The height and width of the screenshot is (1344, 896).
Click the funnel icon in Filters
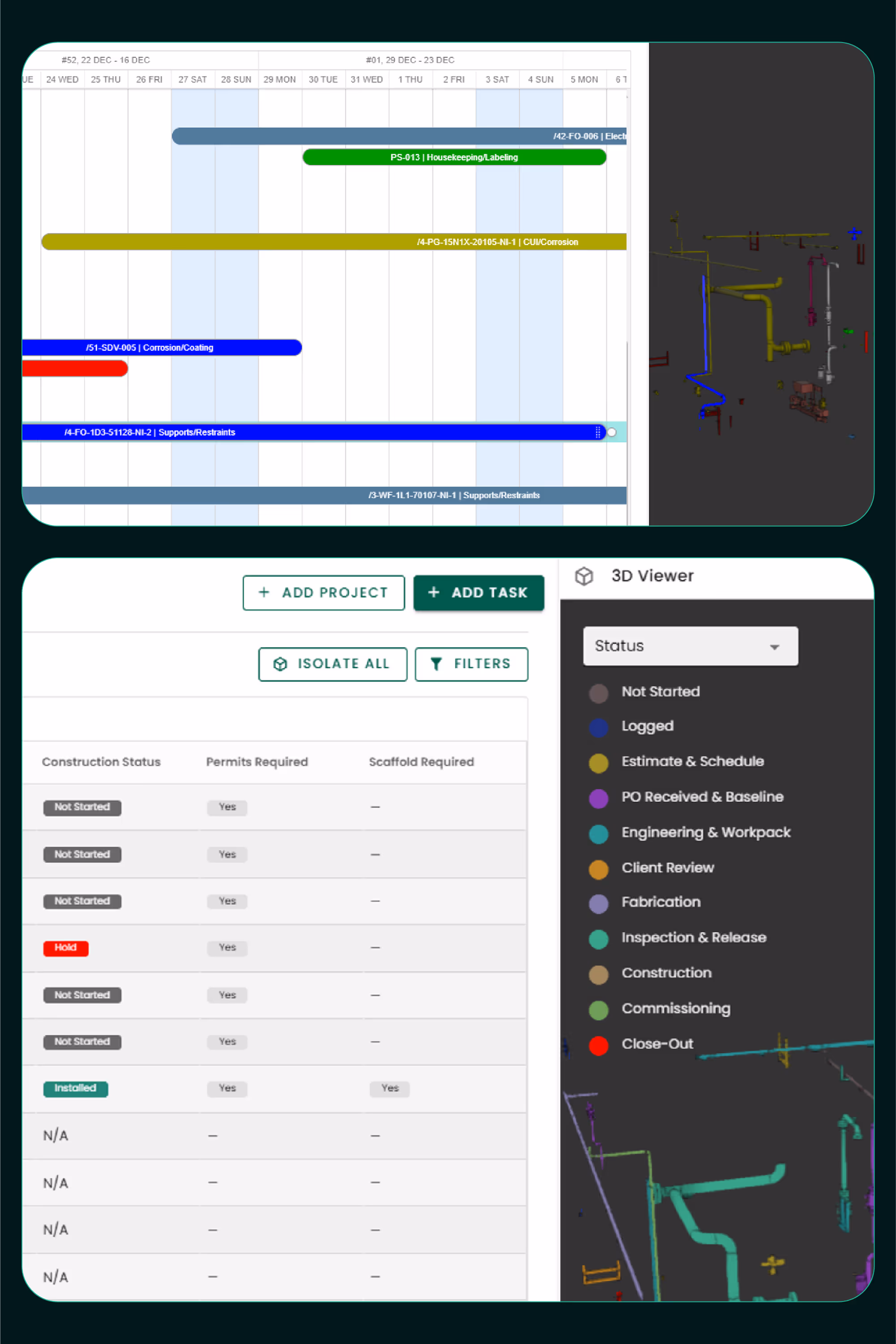point(436,663)
